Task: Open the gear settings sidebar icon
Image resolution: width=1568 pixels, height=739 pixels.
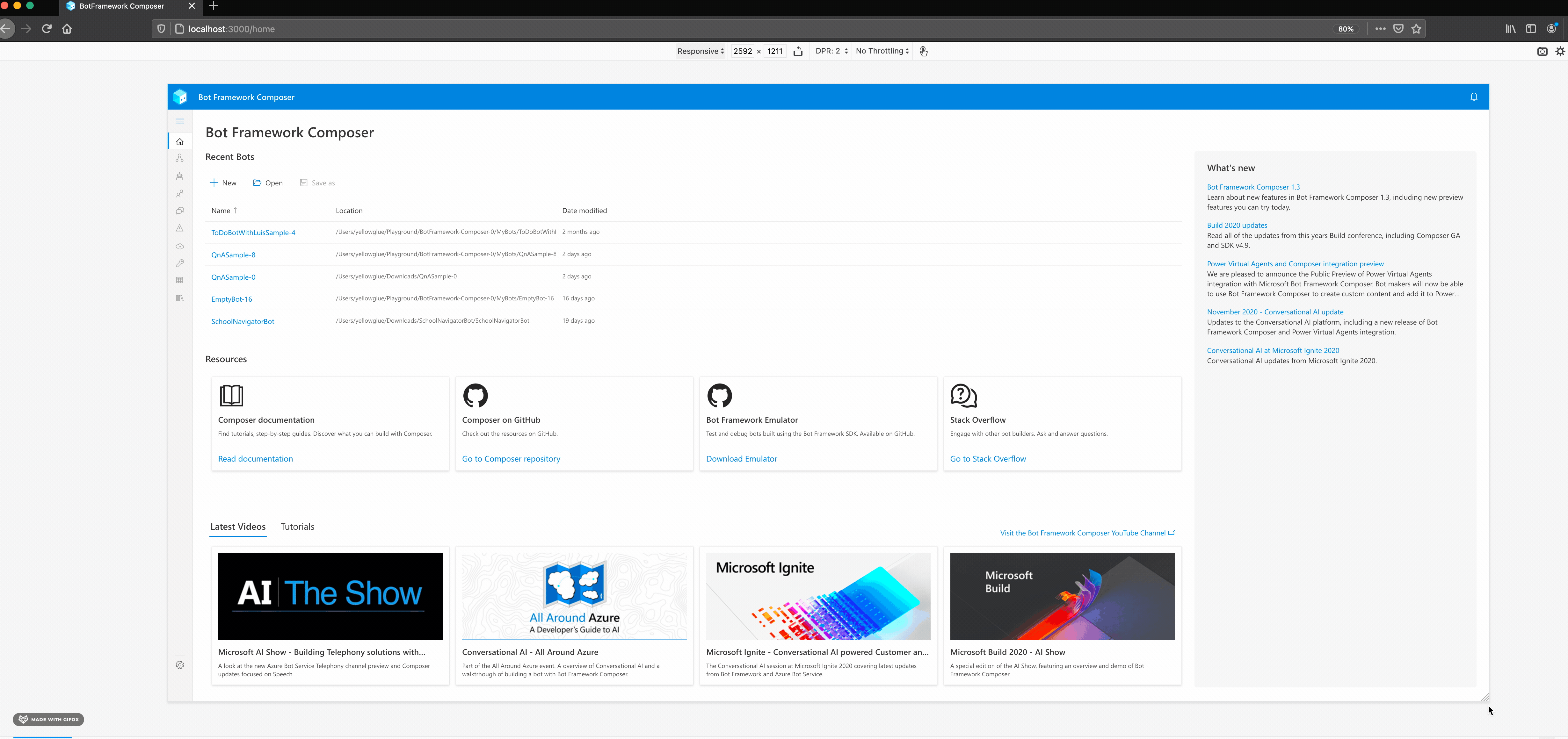Action: tap(179, 665)
